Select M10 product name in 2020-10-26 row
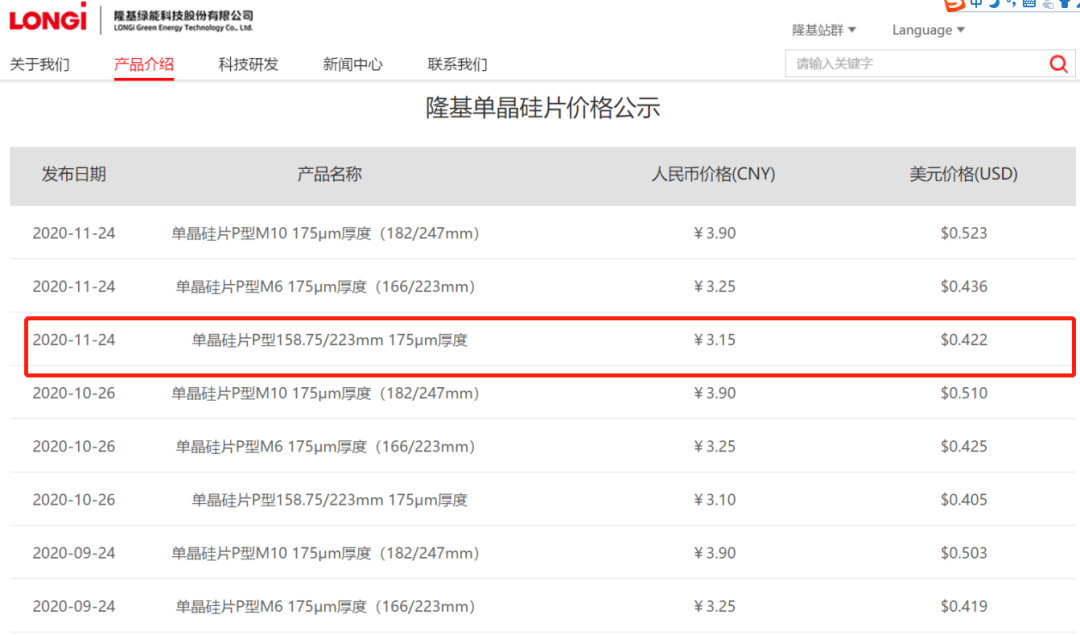This screenshot has width=1080, height=635. (325, 393)
